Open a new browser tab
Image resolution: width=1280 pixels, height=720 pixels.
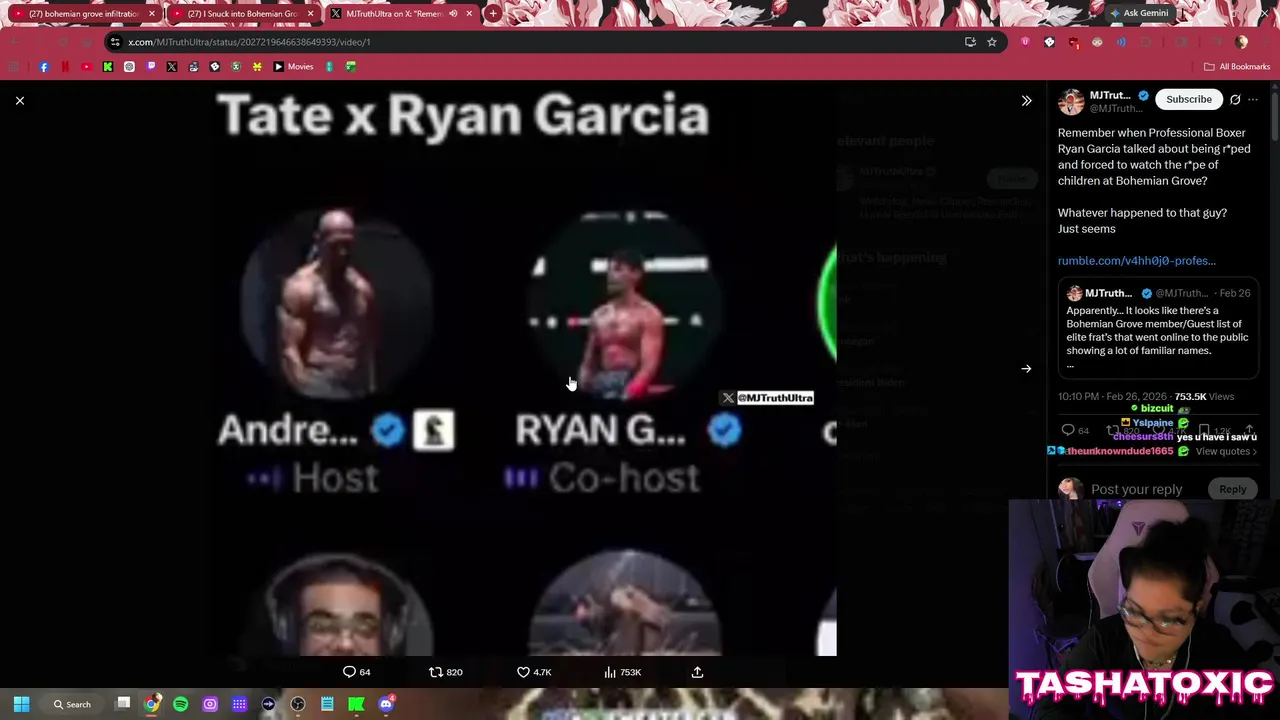(493, 14)
